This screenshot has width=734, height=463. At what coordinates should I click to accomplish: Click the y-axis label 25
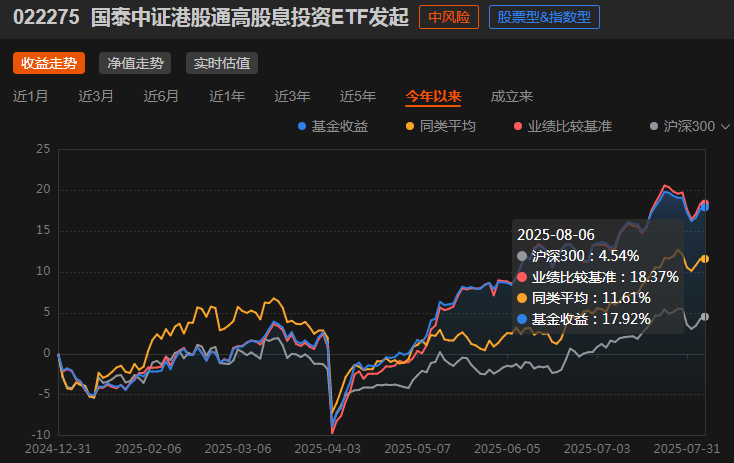coord(43,149)
